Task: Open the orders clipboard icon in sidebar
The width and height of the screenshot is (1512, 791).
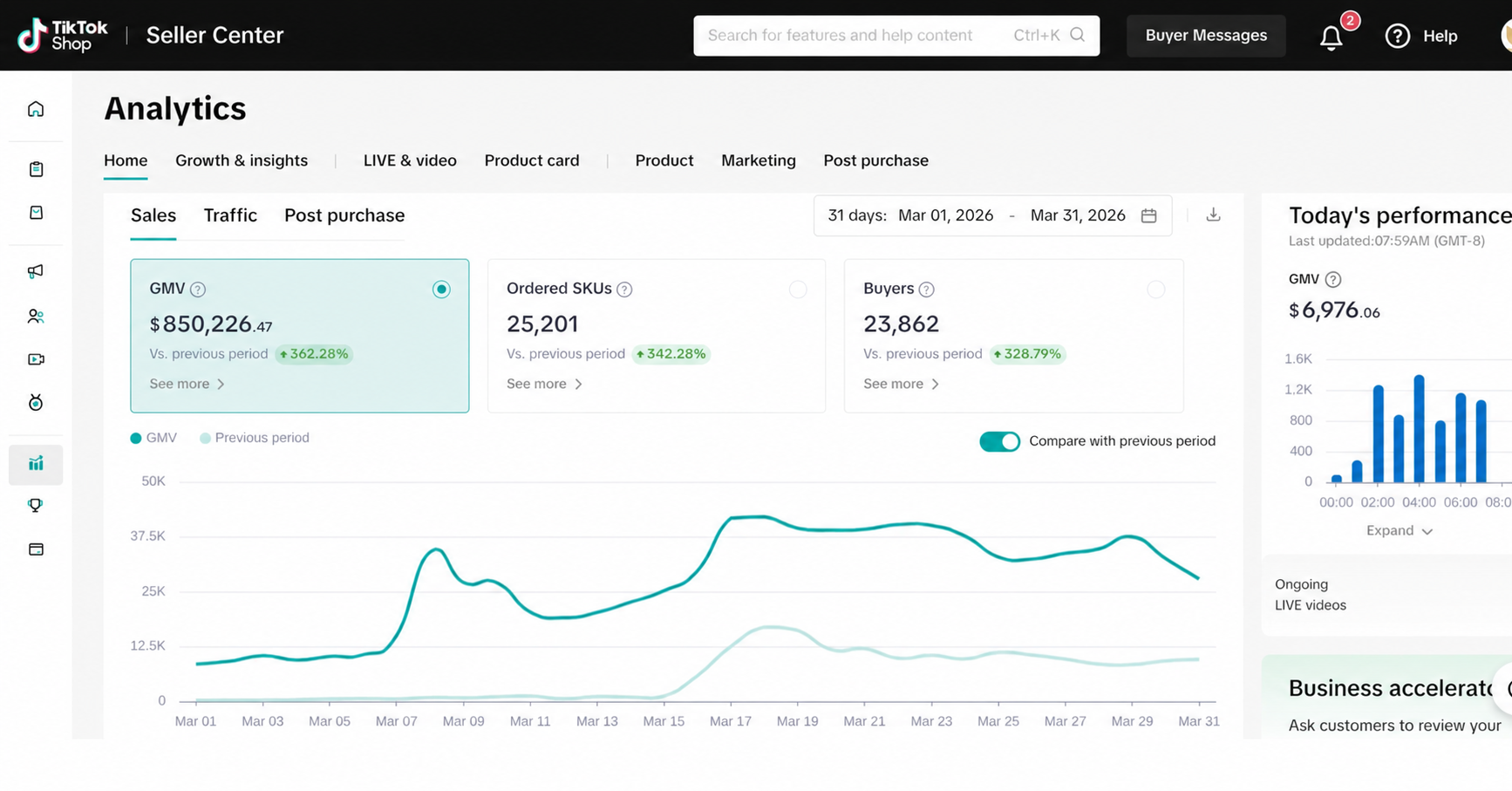Action: 36,169
